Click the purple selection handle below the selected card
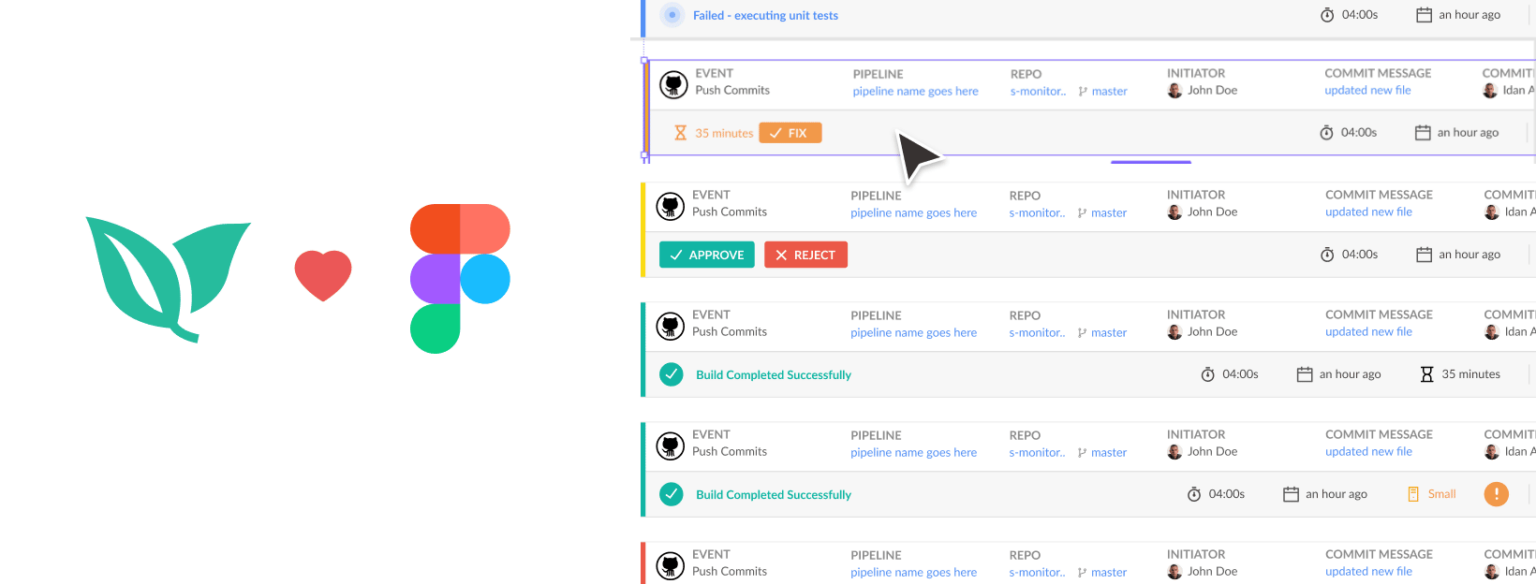This screenshot has height=584, width=1536. [1150, 161]
